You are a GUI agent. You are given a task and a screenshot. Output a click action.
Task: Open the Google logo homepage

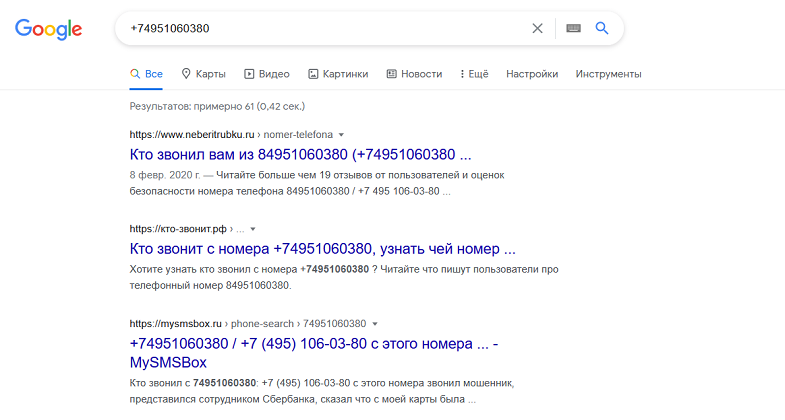tap(49, 30)
